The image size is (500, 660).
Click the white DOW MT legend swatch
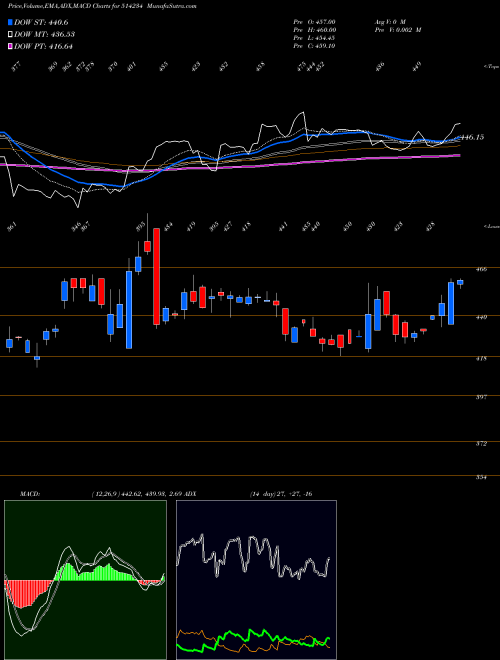[10, 34]
